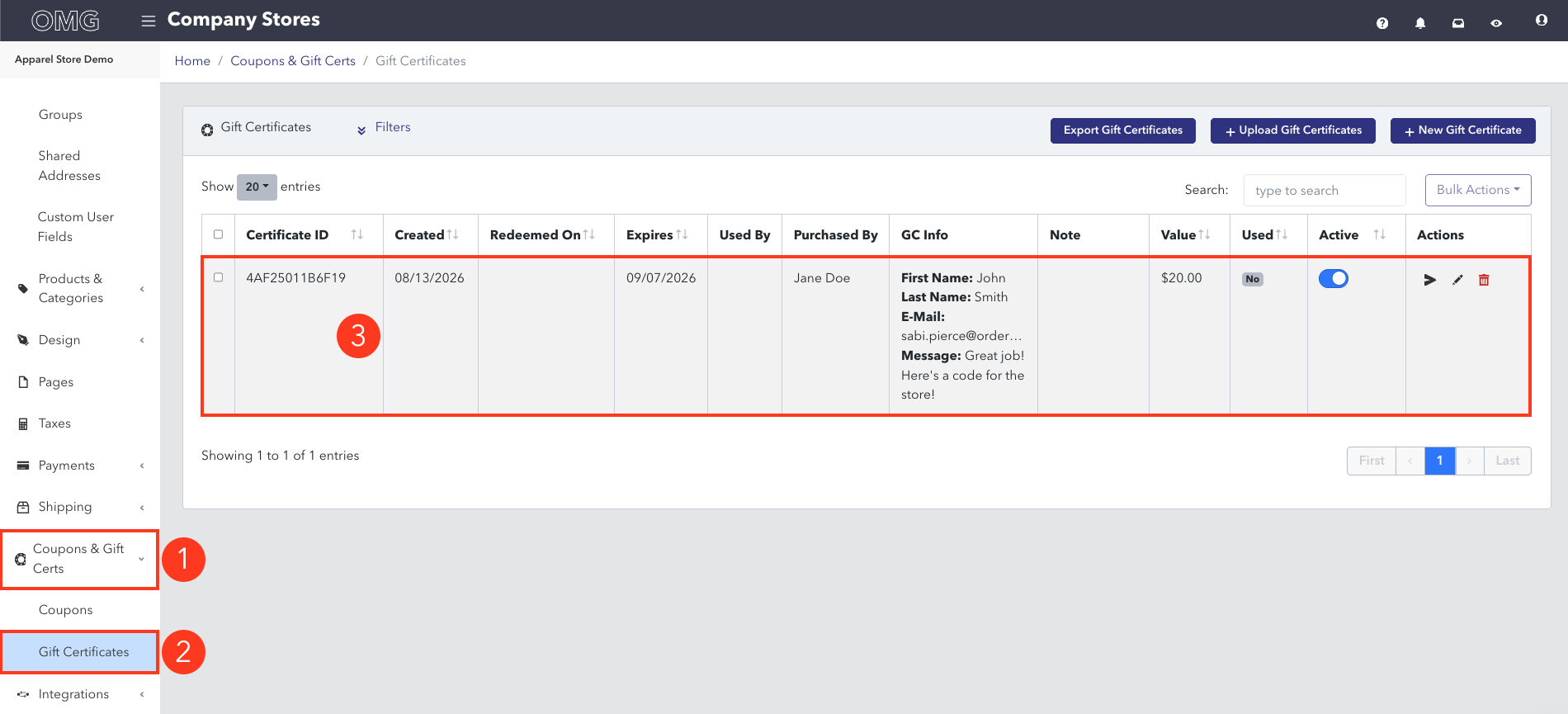
Task: Check the select-all header checkbox
Action: (x=219, y=234)
